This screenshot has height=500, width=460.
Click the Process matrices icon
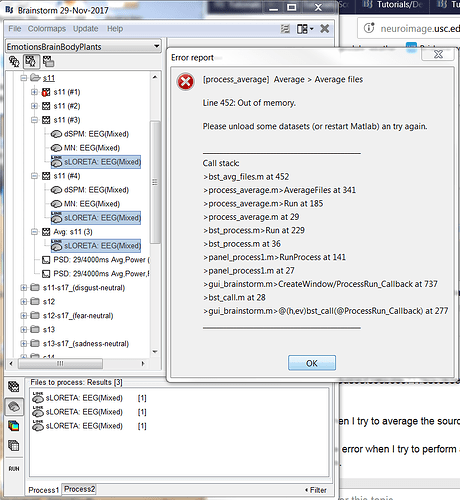[14, 446]
